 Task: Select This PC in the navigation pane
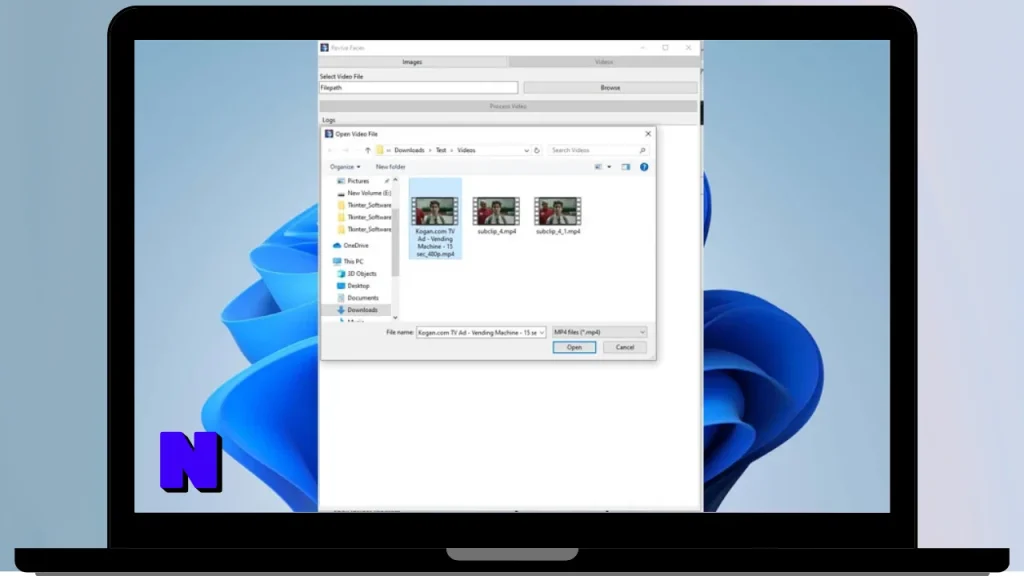point(348,261)
